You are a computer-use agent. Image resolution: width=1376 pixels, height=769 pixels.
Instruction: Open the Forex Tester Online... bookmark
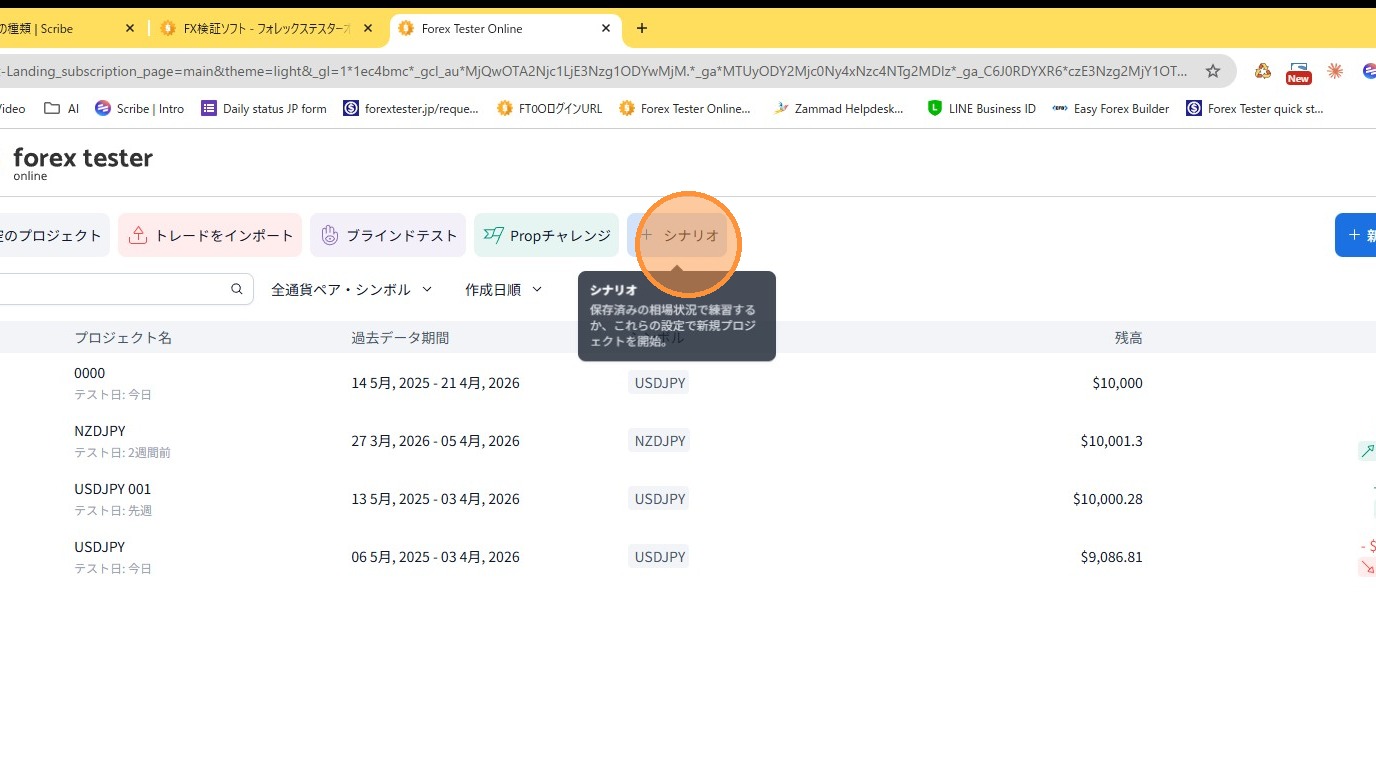685,109
